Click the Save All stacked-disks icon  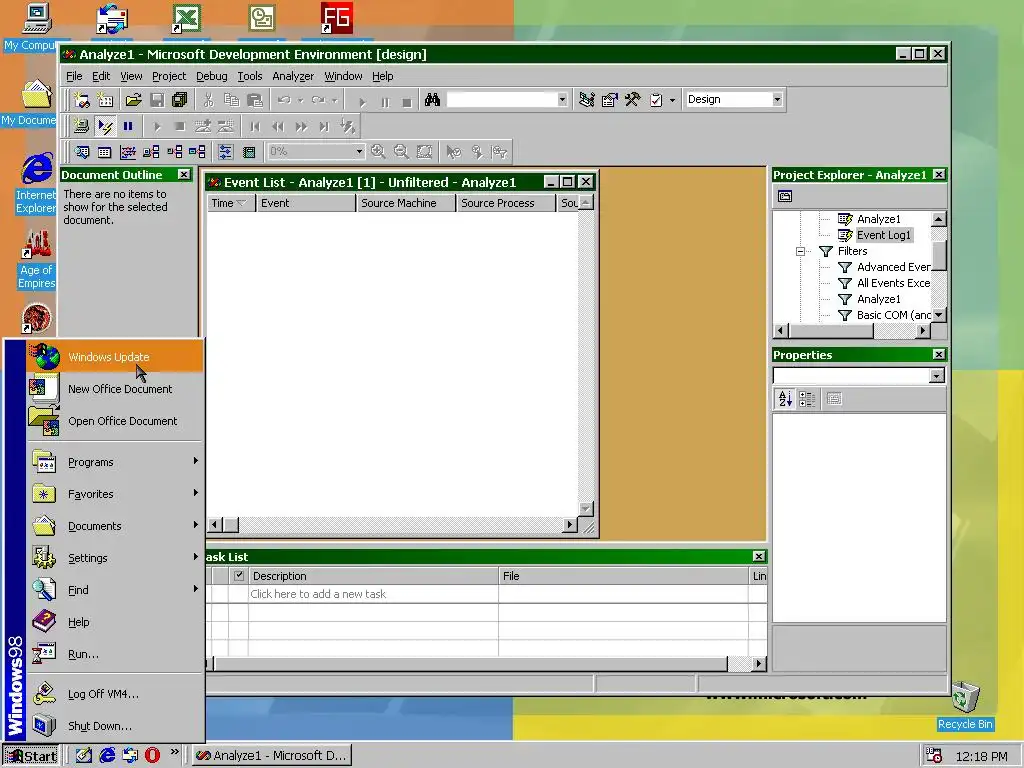[180, 100]
